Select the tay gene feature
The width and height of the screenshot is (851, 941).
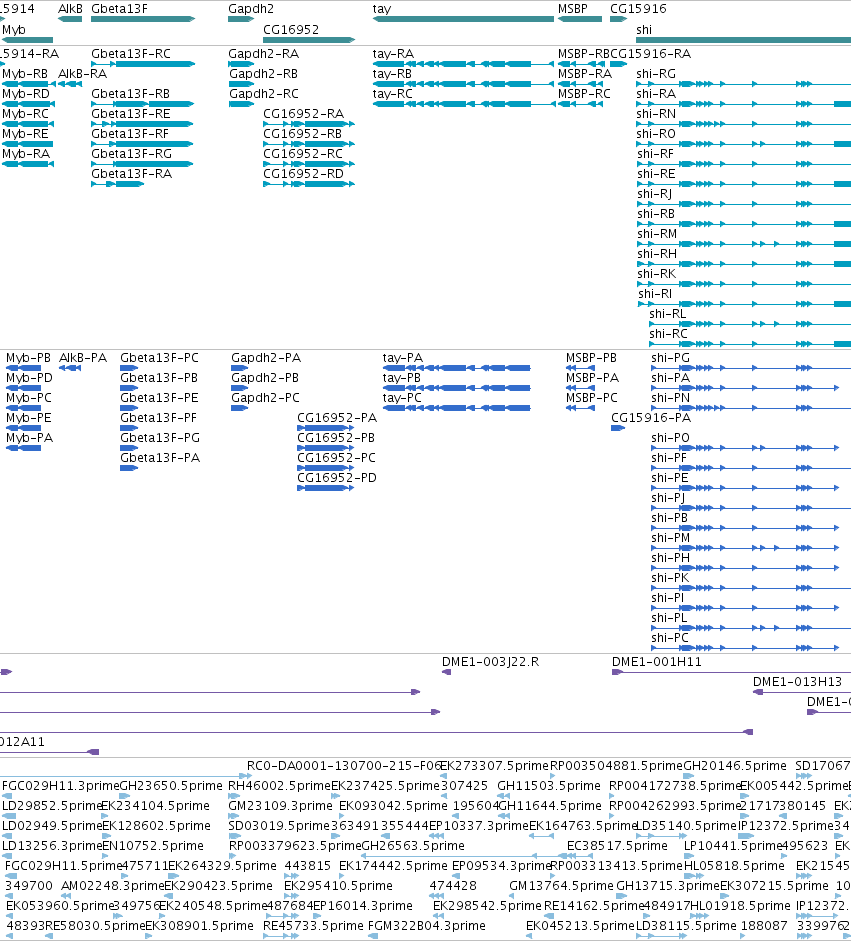(x=463, y=19)
